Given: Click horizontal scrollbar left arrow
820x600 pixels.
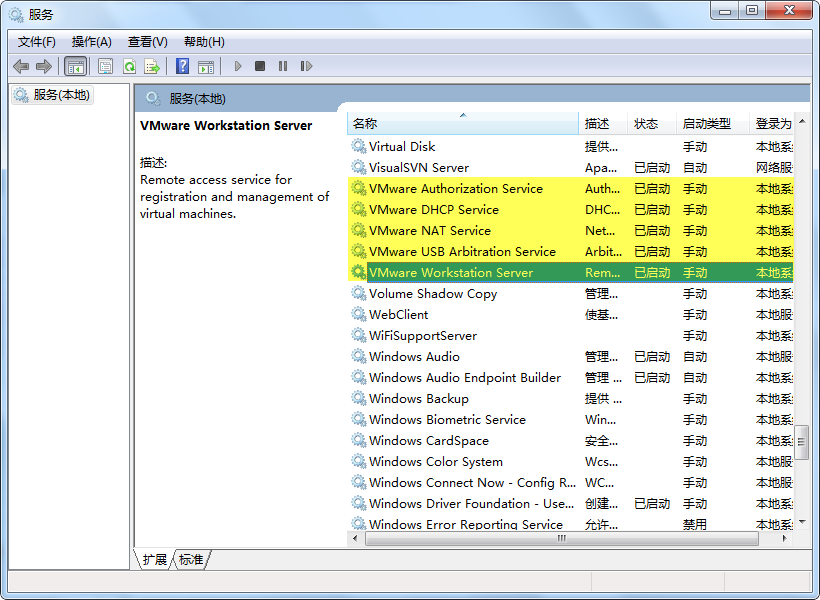Looking at the screenshot, I should [x=356, y=538].
